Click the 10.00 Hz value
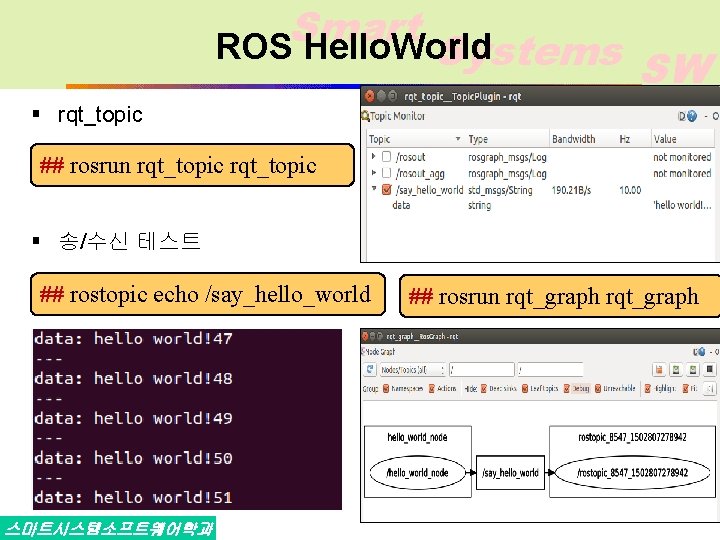This screenshot has height=540, width=720. coord(630,190)
